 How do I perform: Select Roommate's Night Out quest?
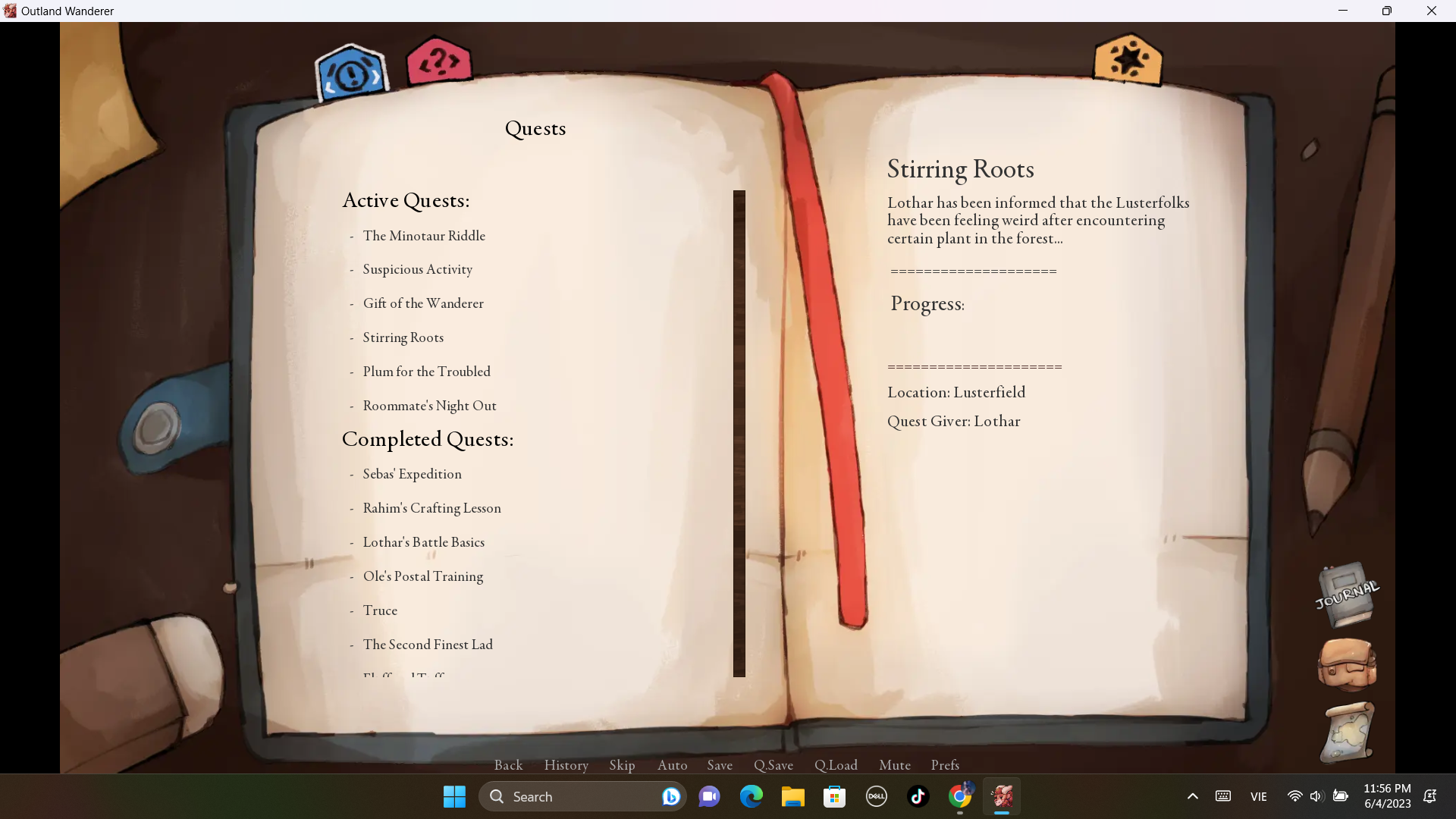[429, 406]
